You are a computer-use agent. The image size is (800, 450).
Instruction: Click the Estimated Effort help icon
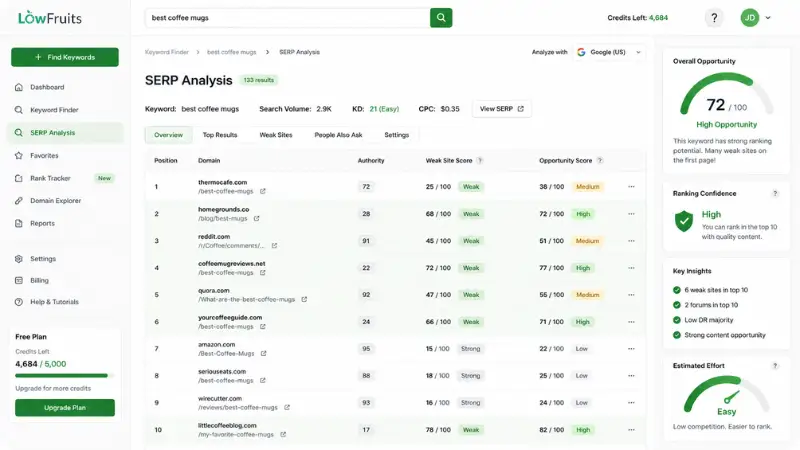(775, 366)
